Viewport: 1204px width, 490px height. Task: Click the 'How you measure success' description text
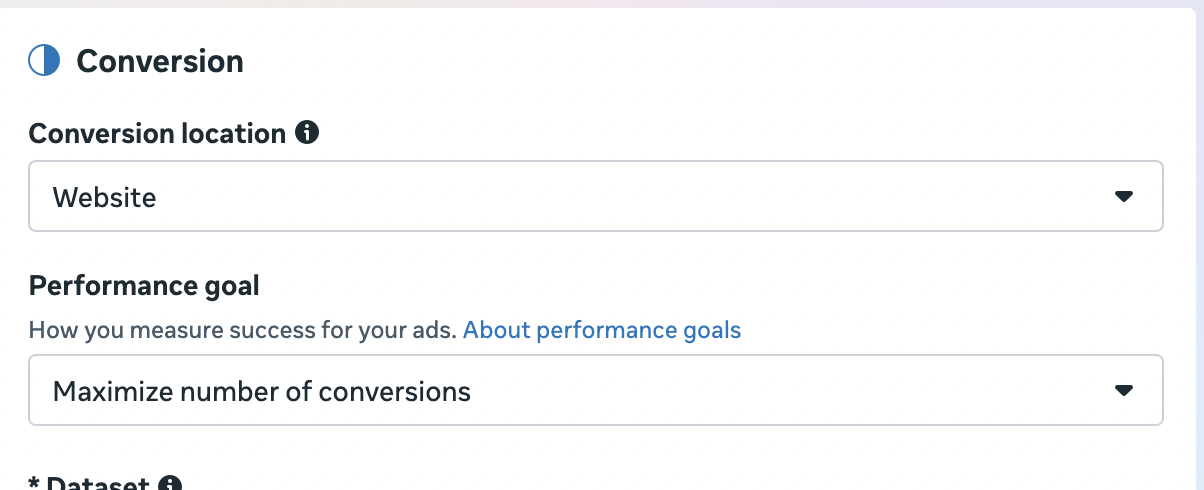point(243,330)
